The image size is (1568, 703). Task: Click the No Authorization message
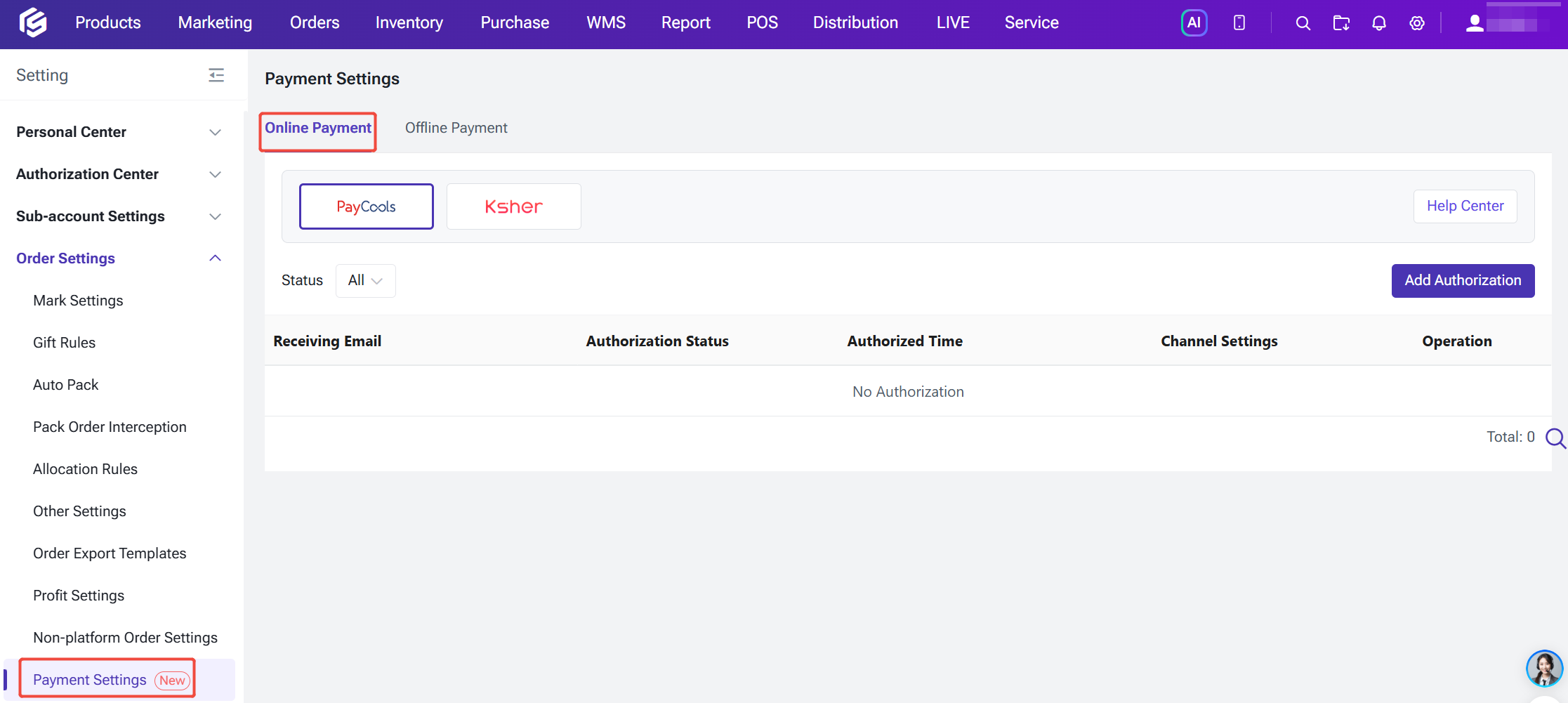point(908,392)
